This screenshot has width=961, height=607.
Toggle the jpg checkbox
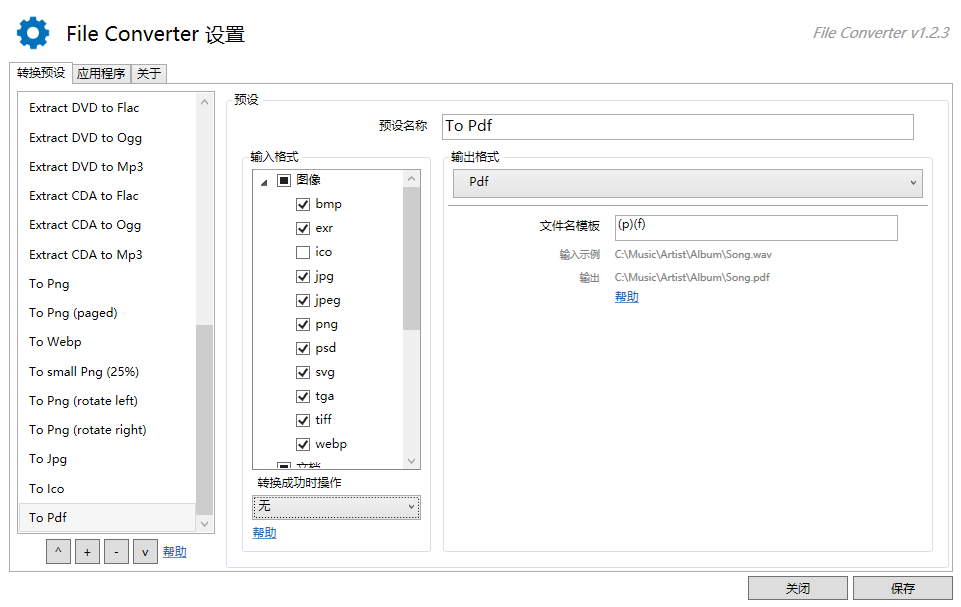click(x=303, y=276)
